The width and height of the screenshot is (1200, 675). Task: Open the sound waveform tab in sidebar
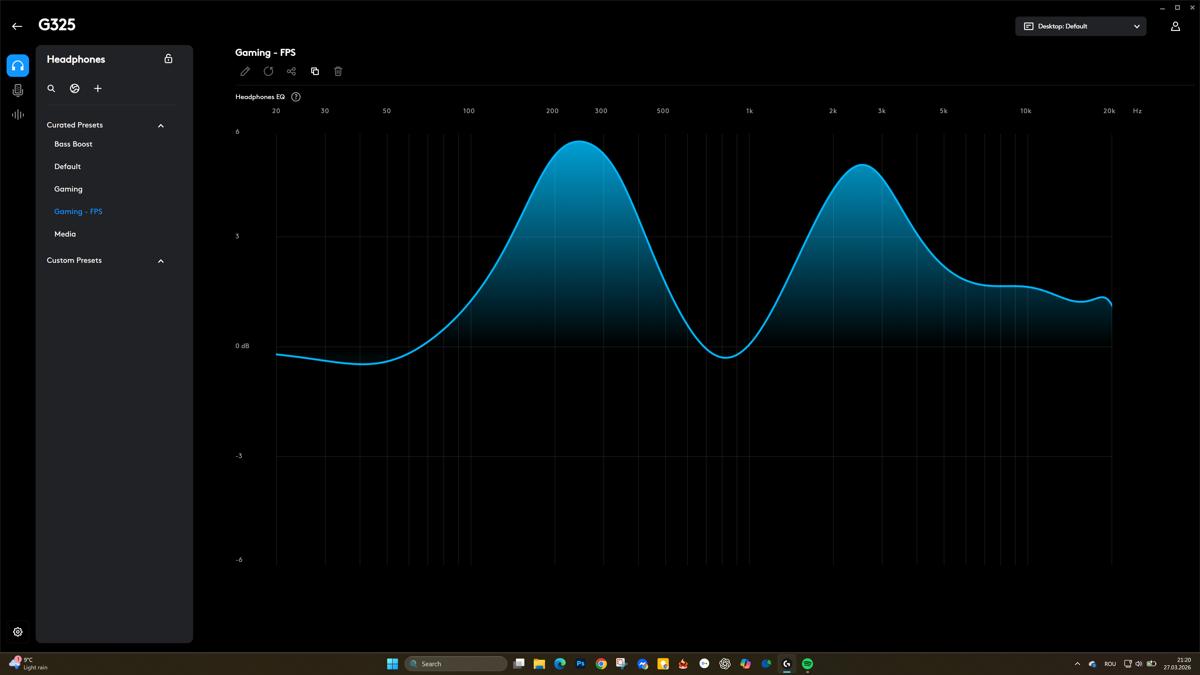click(x=18, y=115)
